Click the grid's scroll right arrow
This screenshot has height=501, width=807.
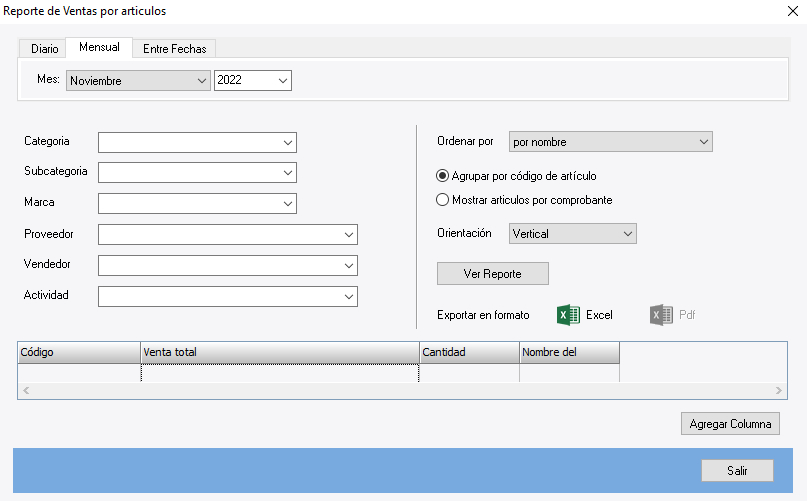[x=779, y=391]
